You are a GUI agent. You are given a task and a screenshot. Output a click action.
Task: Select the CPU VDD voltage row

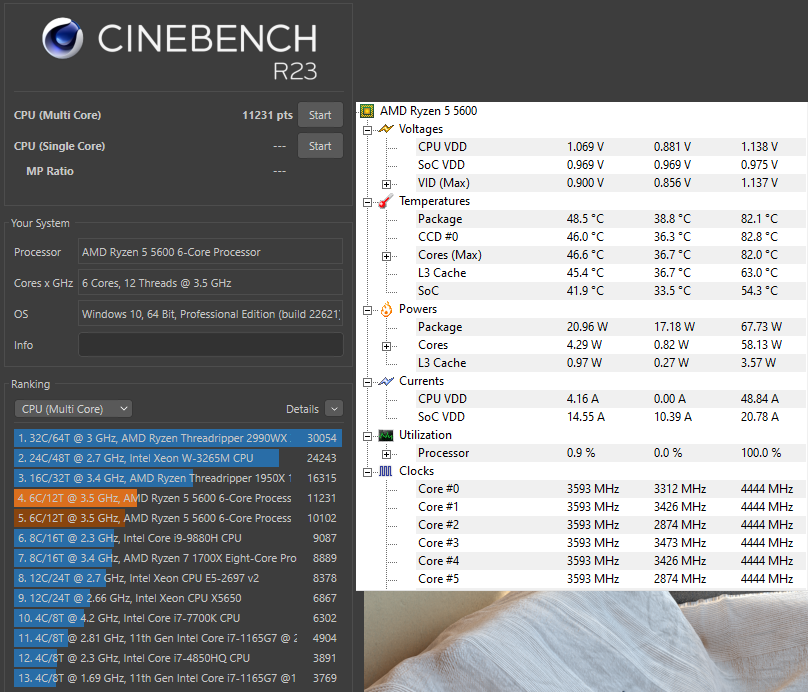tap(611, 147)
